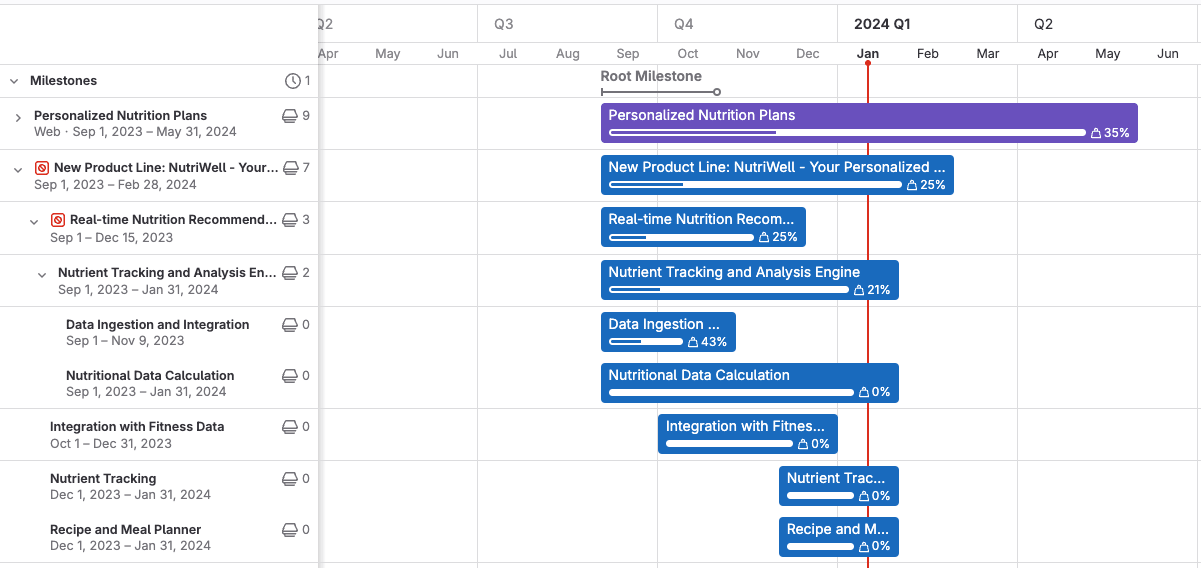Viewport: 1201px width, 568px height.
Task: Click stack icon on Real-time Nutrition row count 3
Action: pos(290,220)
